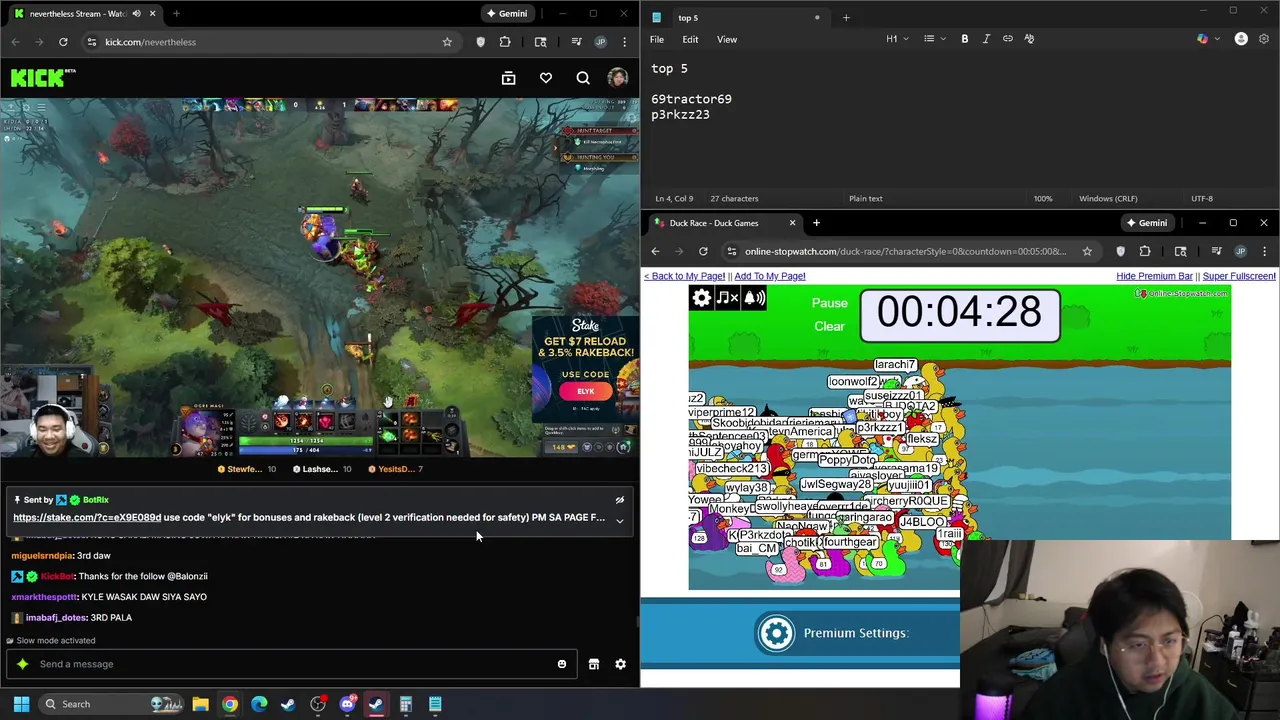Click UTF-8 encoding in Notepad status bar
This screenshot has width=1280, height=720.
(x=1202, y=198)
